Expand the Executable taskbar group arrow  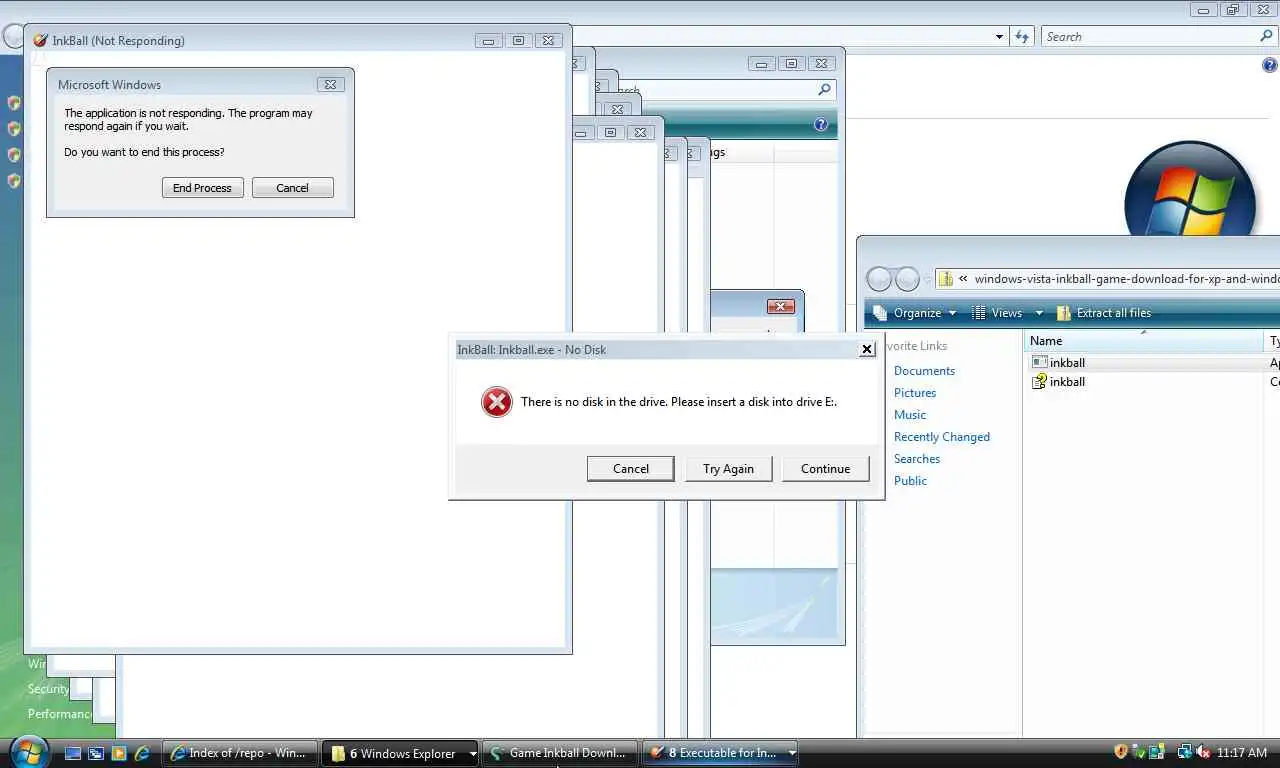pos(792,754)
